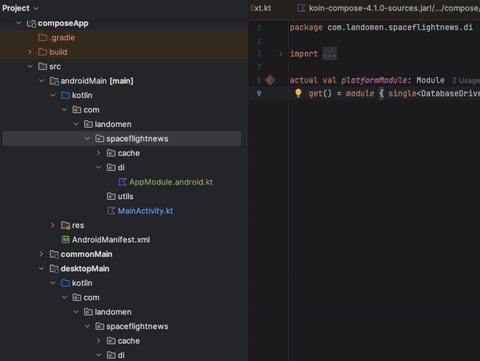
Task: Click kotlin source folder icon under desktopMain
Action: [65, 283]
